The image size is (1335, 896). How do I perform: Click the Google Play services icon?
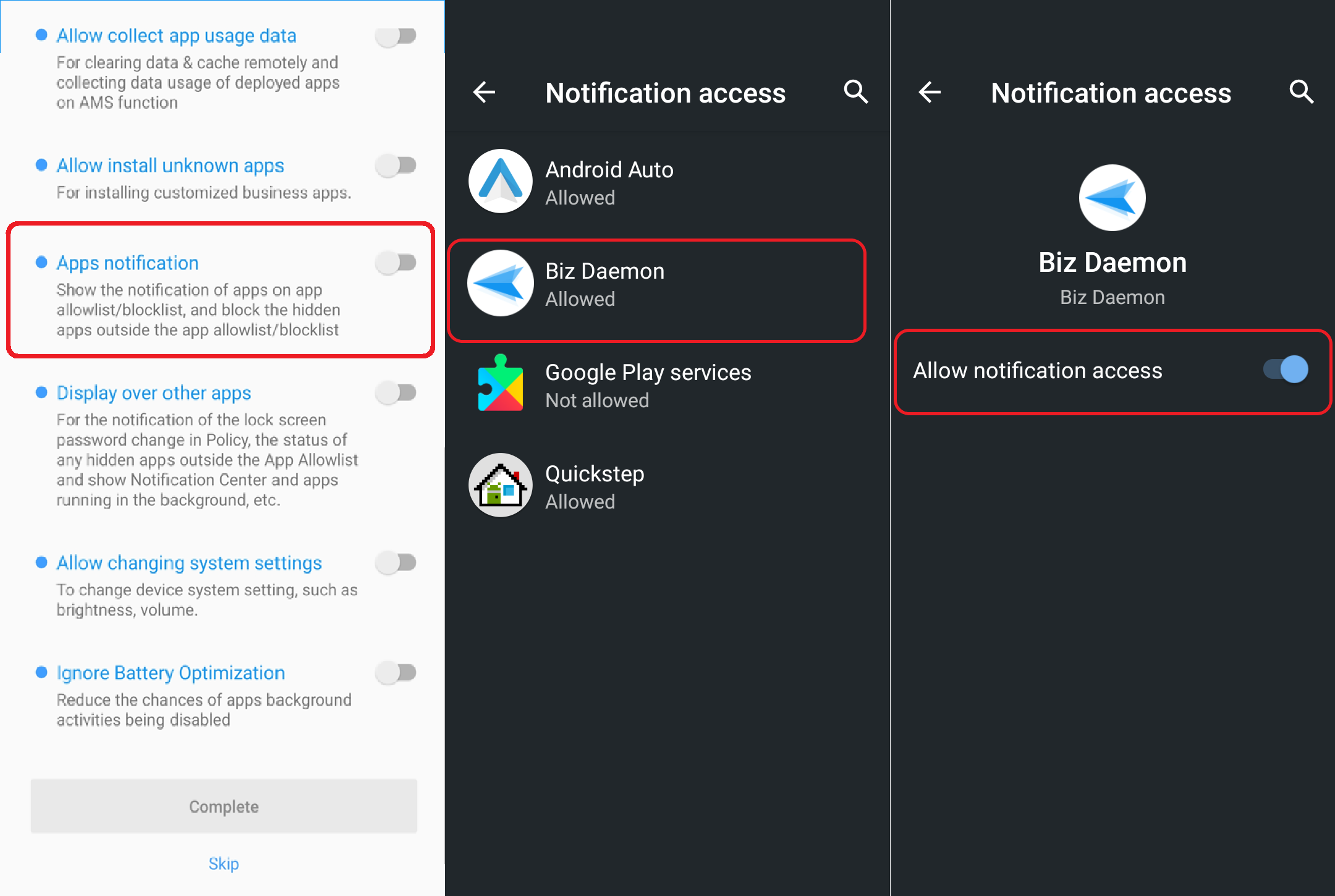pos(500,384)
